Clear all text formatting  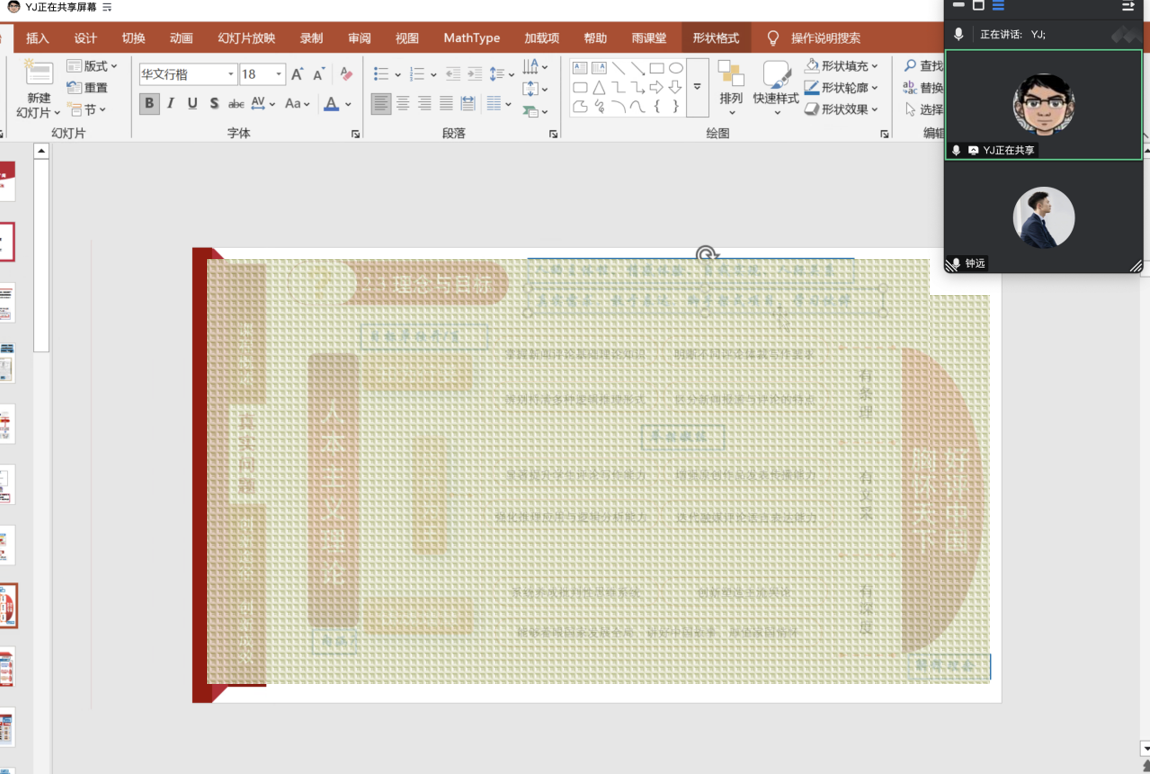[346, 74]
